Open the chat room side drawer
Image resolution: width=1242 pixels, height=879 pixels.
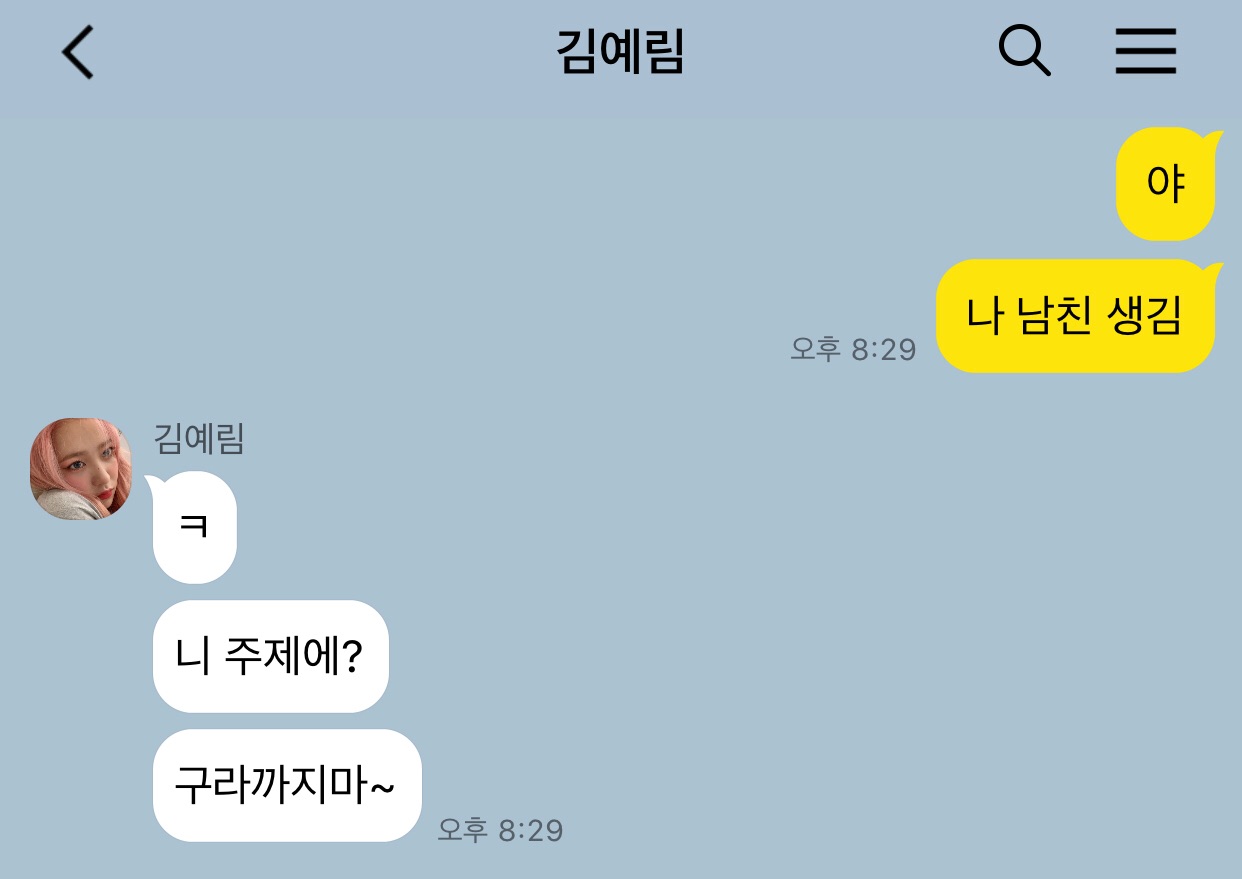pos(1146,51)
